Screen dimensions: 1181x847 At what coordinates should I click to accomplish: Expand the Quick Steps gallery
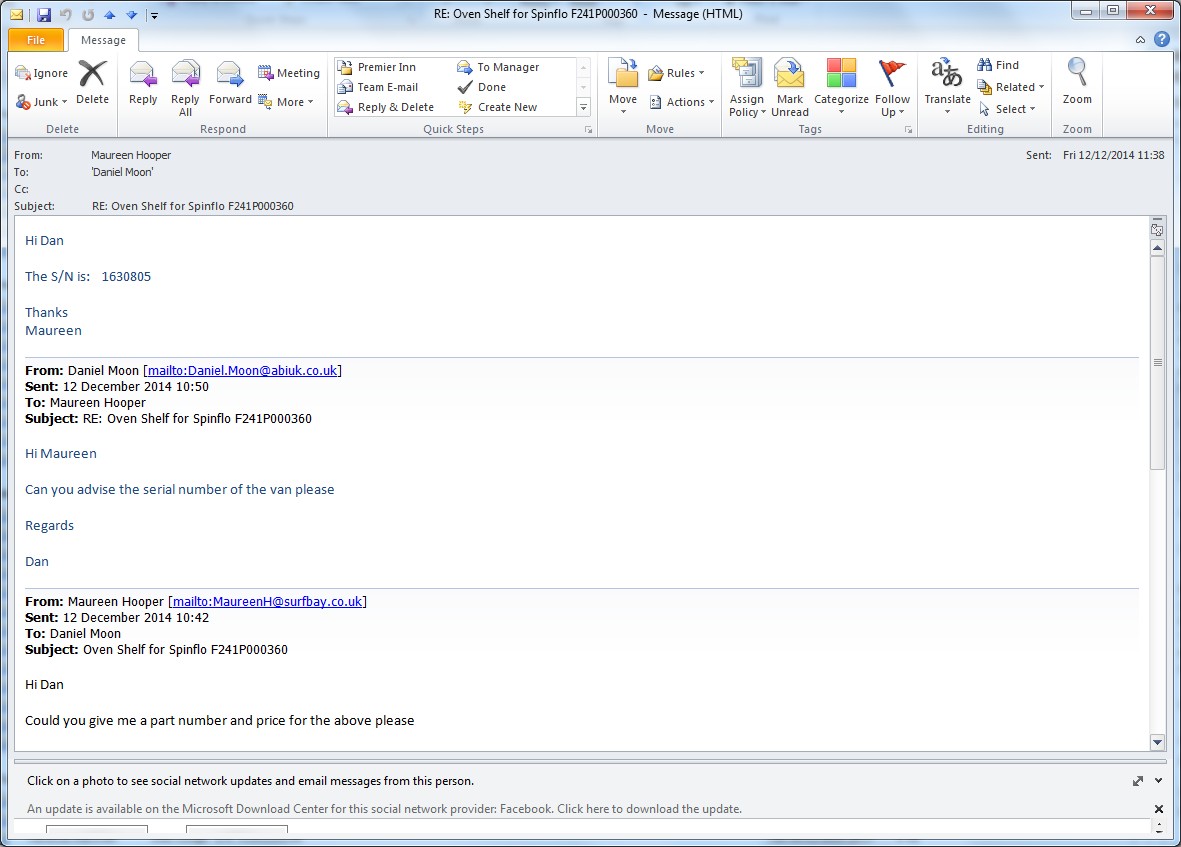[584, 107]
